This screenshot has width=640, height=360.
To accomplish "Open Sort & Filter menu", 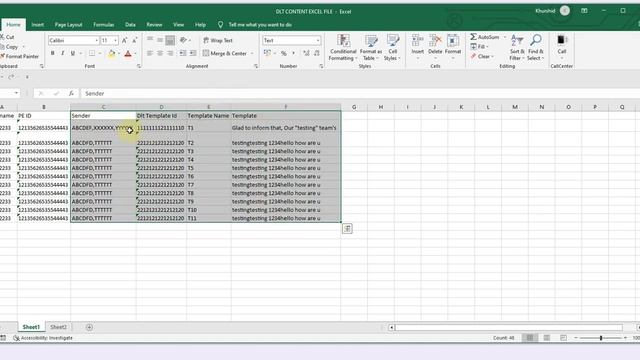I will click(517, 48).
